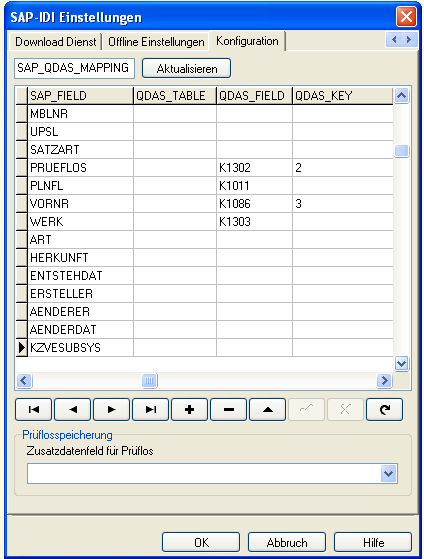Click the QDAS_KEY column header
Viewport: 424px width, 559px height.
pyautogui.click(x=343, y=96)
